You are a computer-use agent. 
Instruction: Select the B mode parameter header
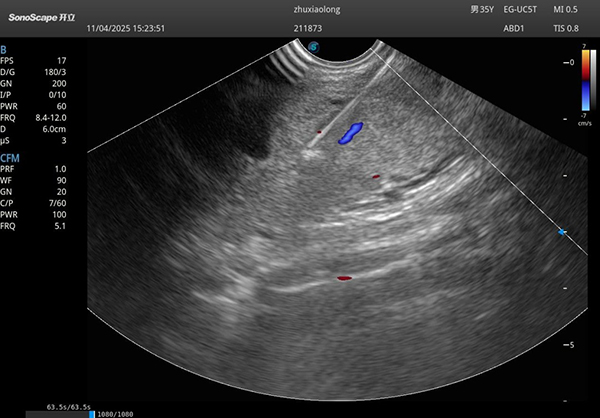click(4, 49)
